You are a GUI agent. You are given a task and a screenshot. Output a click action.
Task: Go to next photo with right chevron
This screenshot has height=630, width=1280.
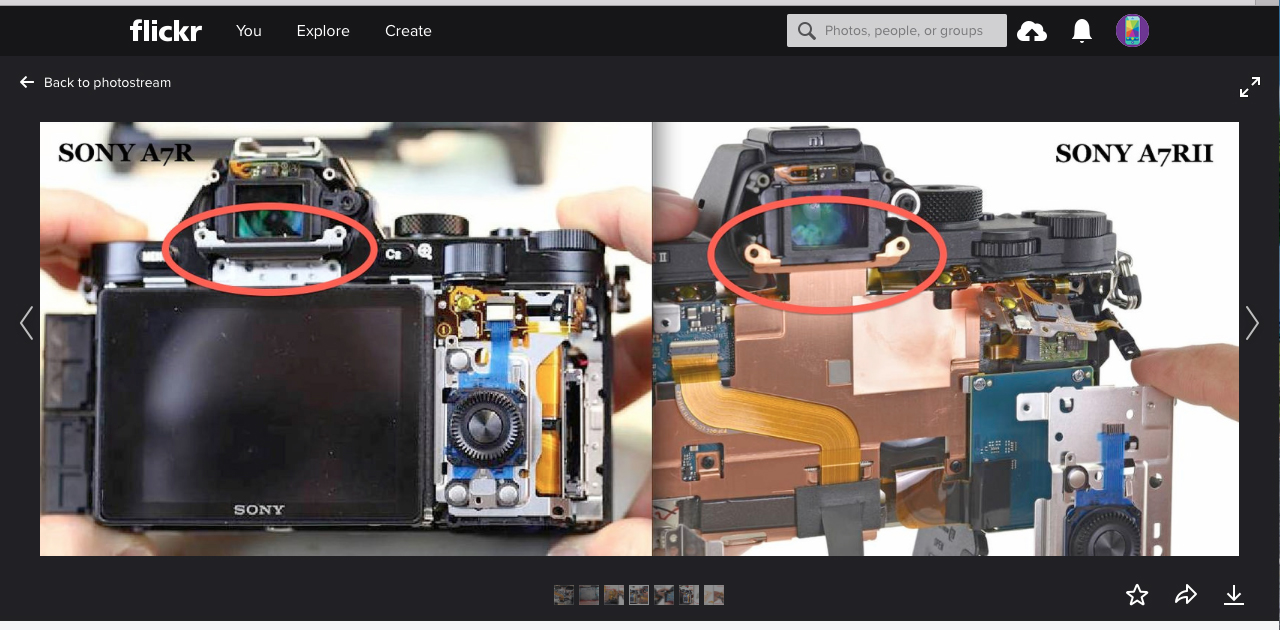pyautogui.click(x=1252, y=323)
